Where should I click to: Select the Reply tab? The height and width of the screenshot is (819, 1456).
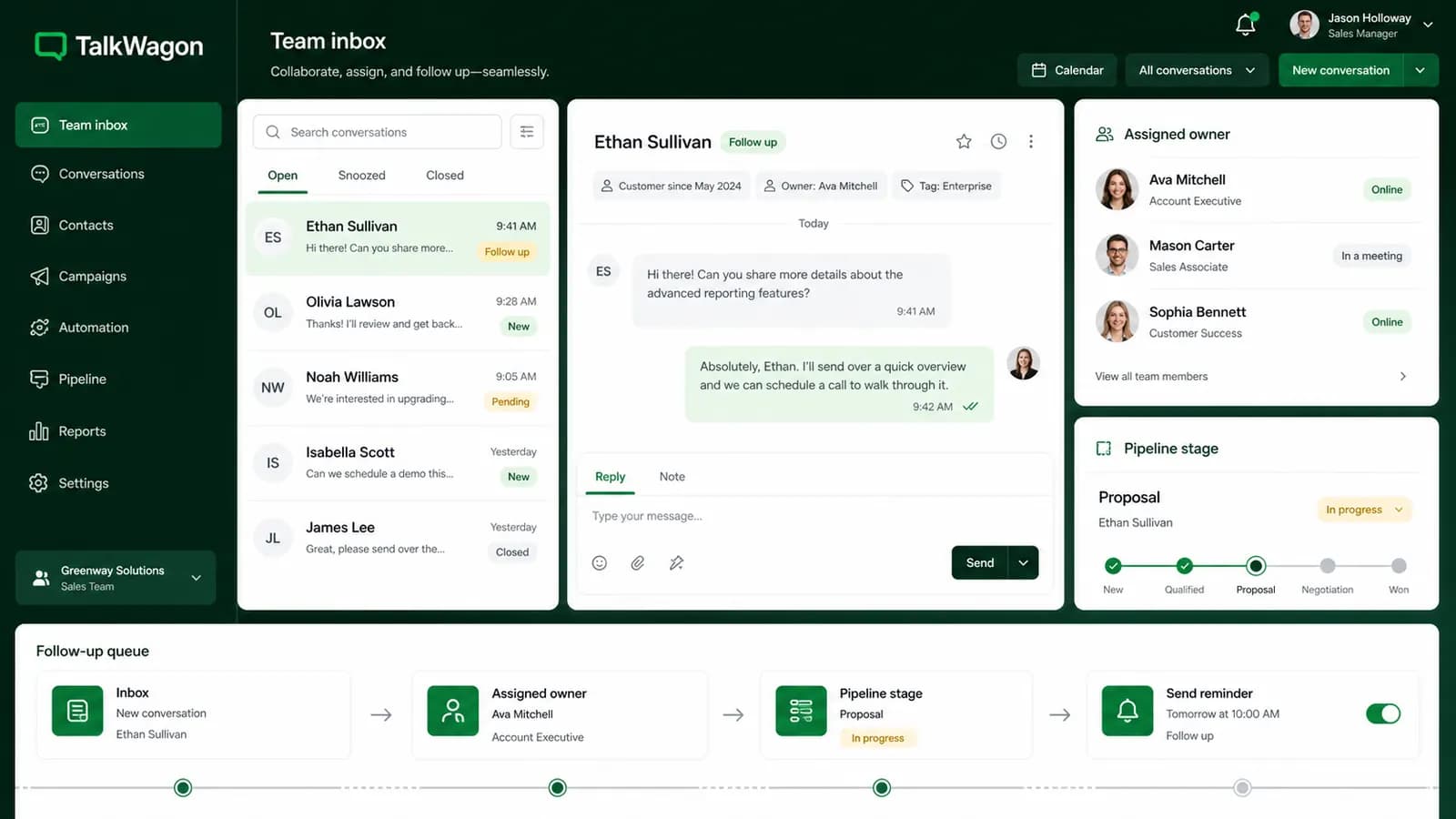[x=610, y=477]
